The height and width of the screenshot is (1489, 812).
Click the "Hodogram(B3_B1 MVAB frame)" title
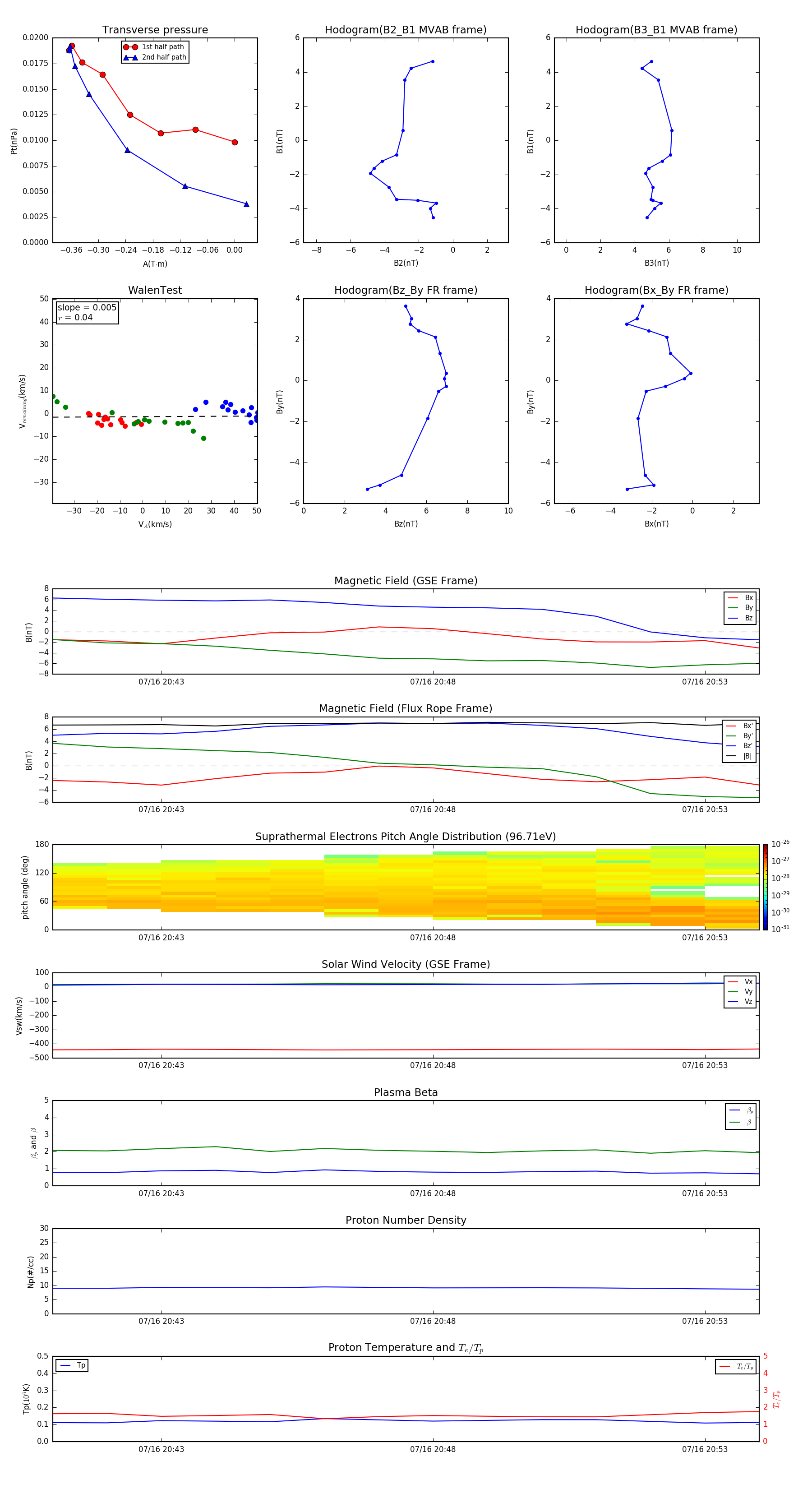(656, 30)
